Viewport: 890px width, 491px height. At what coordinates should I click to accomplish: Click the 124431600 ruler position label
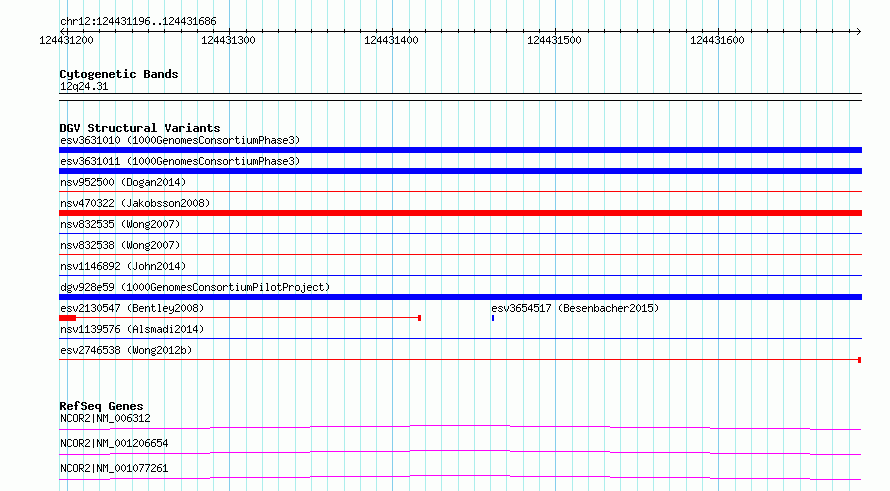pyautogui.click(x=717, y=40)
